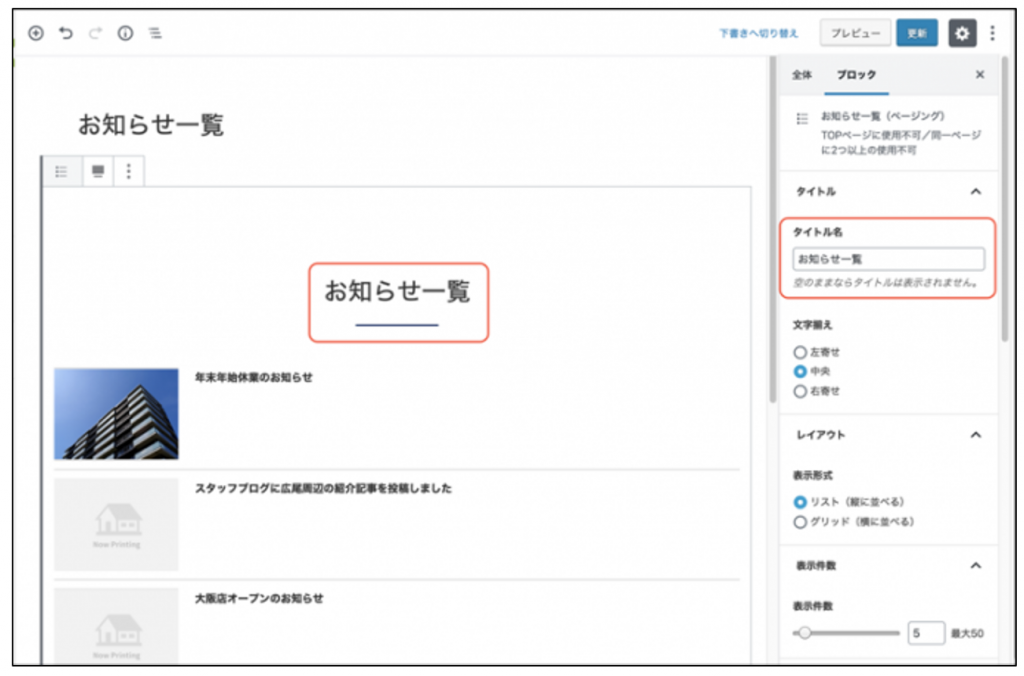Switch to the 全体 tab
This screenshot has width=1024, height=676.
tap(802, 75)
